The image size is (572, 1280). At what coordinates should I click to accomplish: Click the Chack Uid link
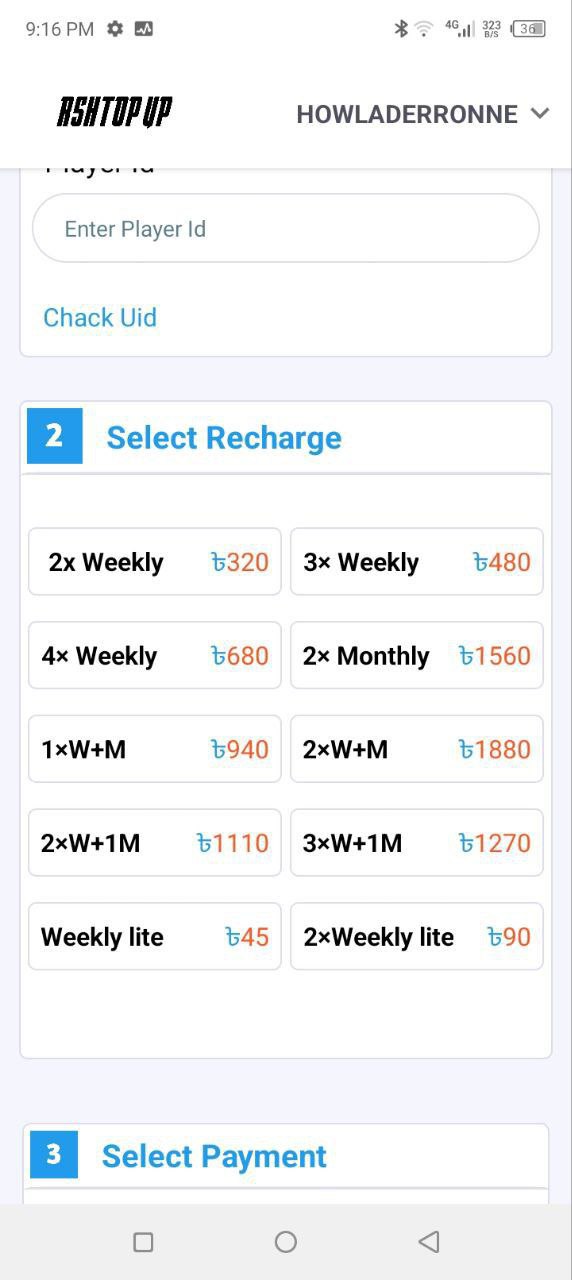pyautogui.click(x=100, y=317)
